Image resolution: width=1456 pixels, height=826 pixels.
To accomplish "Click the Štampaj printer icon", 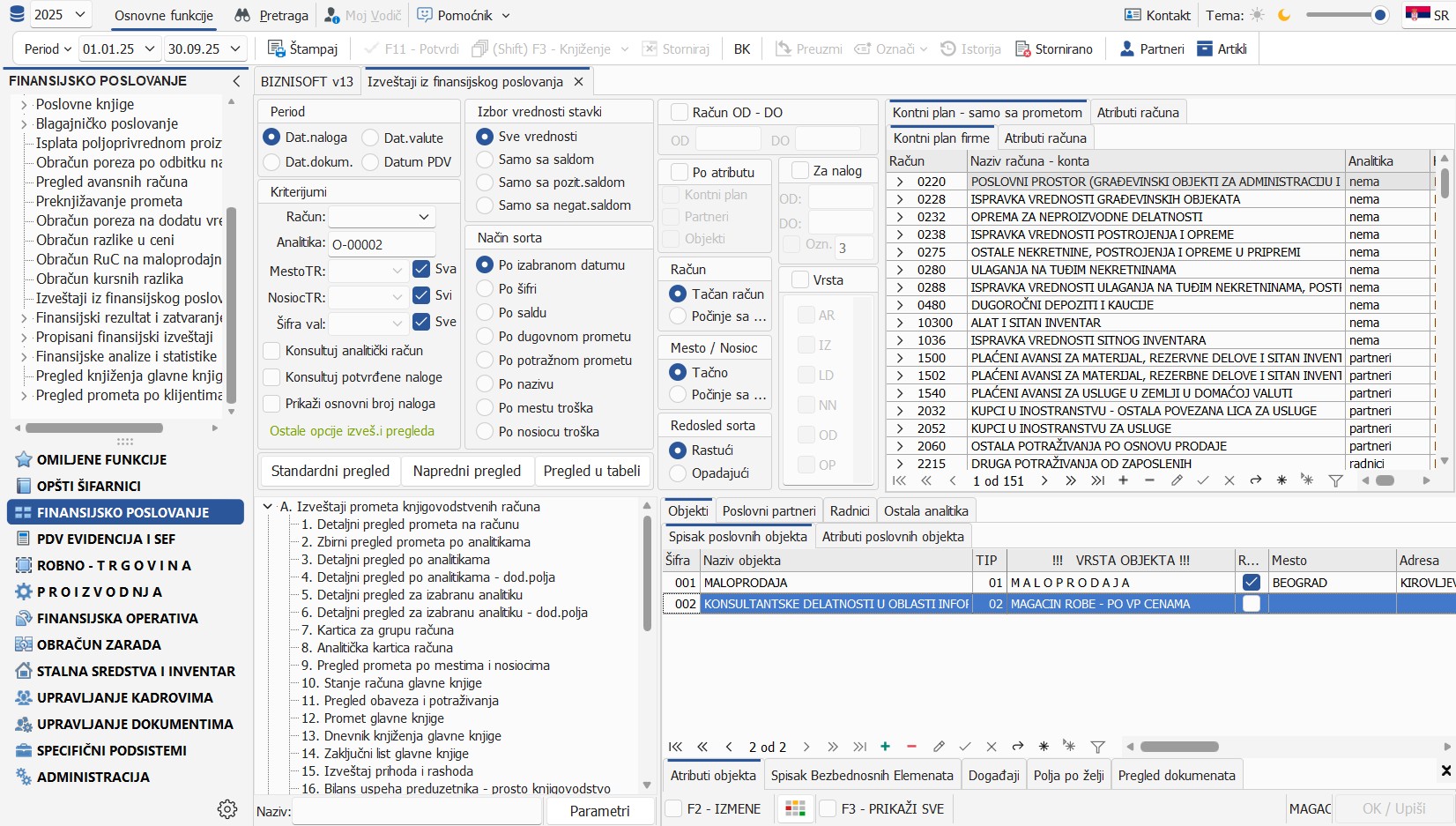I will pyautogui.click(x=277, y=48).
